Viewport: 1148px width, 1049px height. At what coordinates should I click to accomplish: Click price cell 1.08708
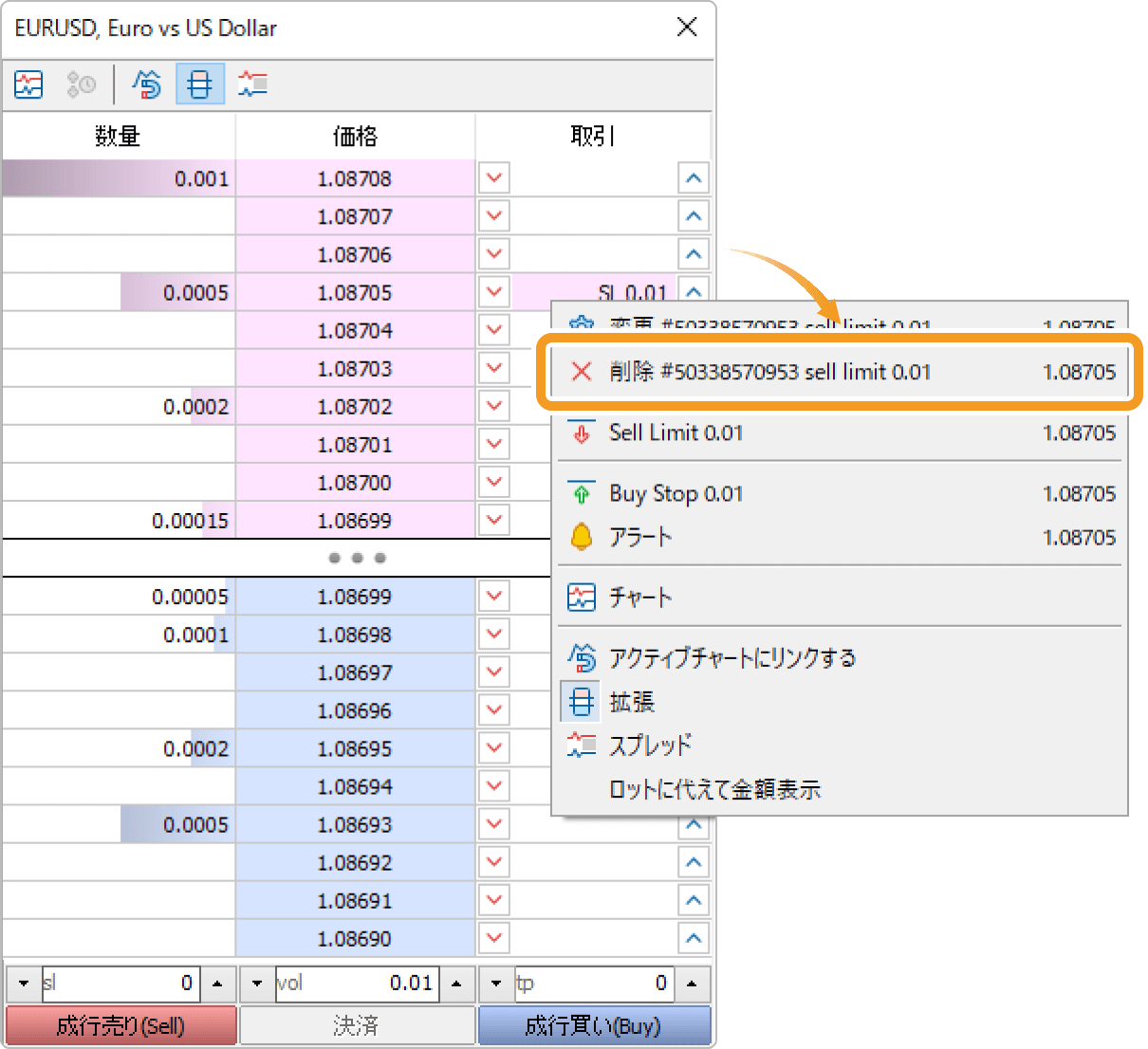click(355, 178)
